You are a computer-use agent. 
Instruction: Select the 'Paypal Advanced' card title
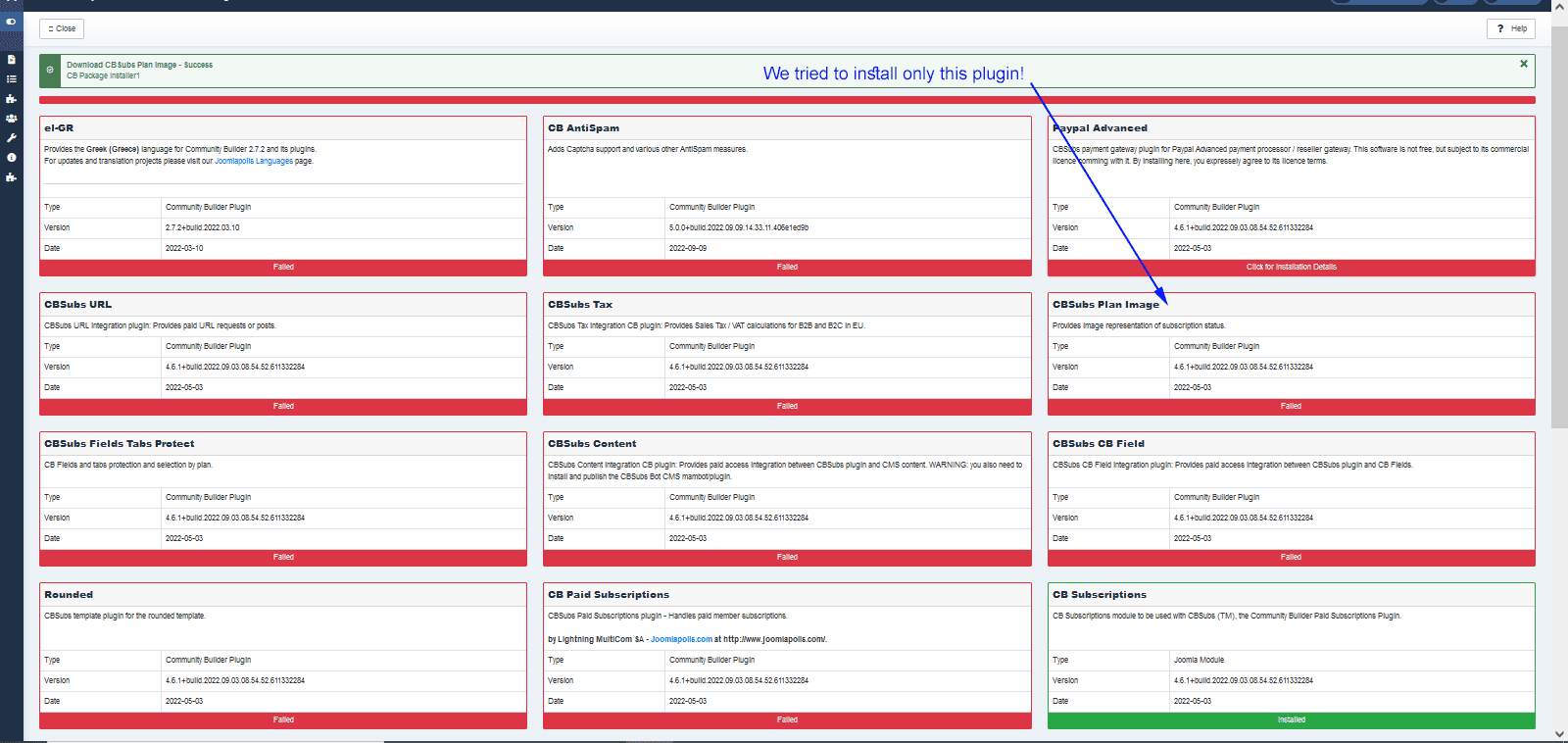pos(1100,128)
